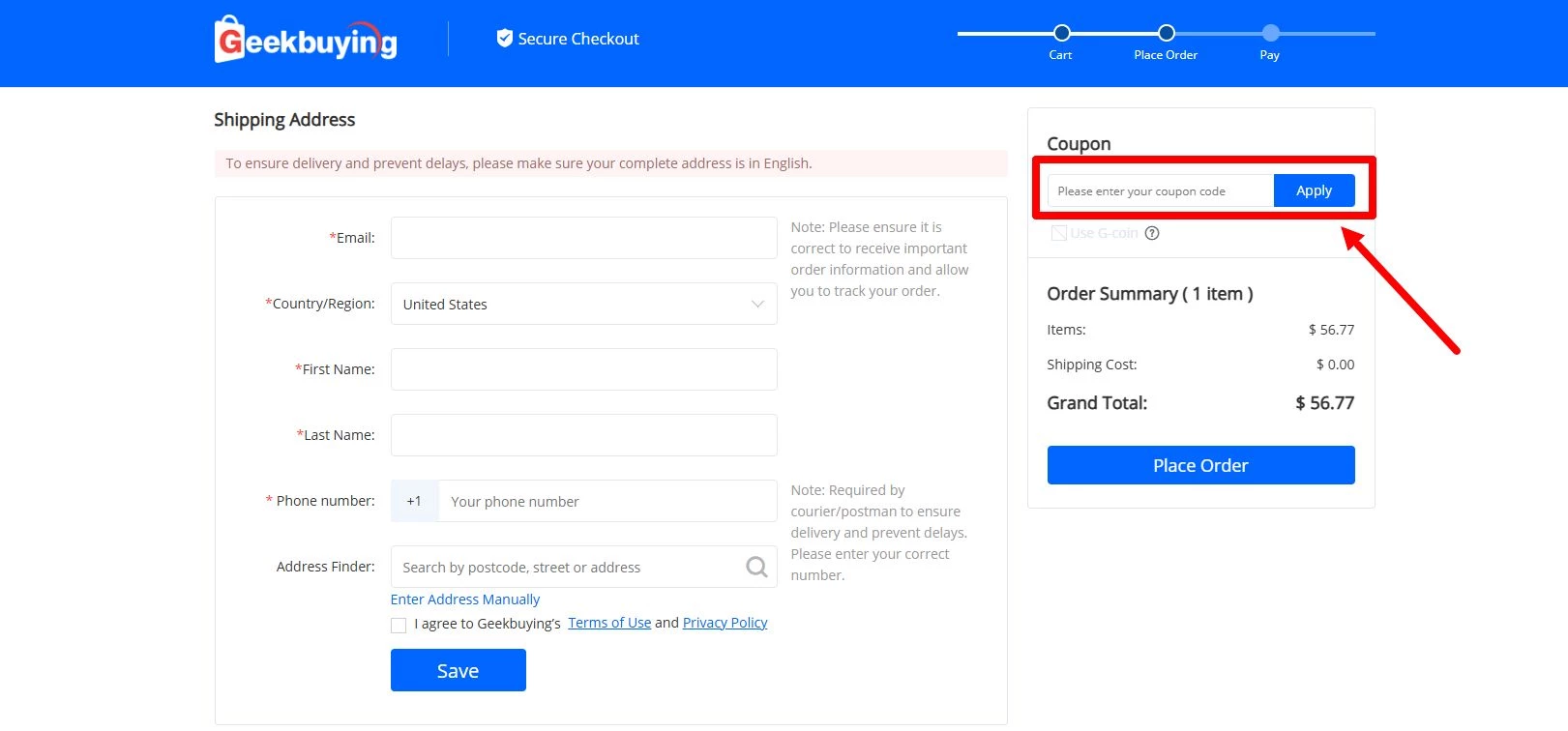1568x731 pixels.
Task: Save the shipping address form
Action: 458,670
